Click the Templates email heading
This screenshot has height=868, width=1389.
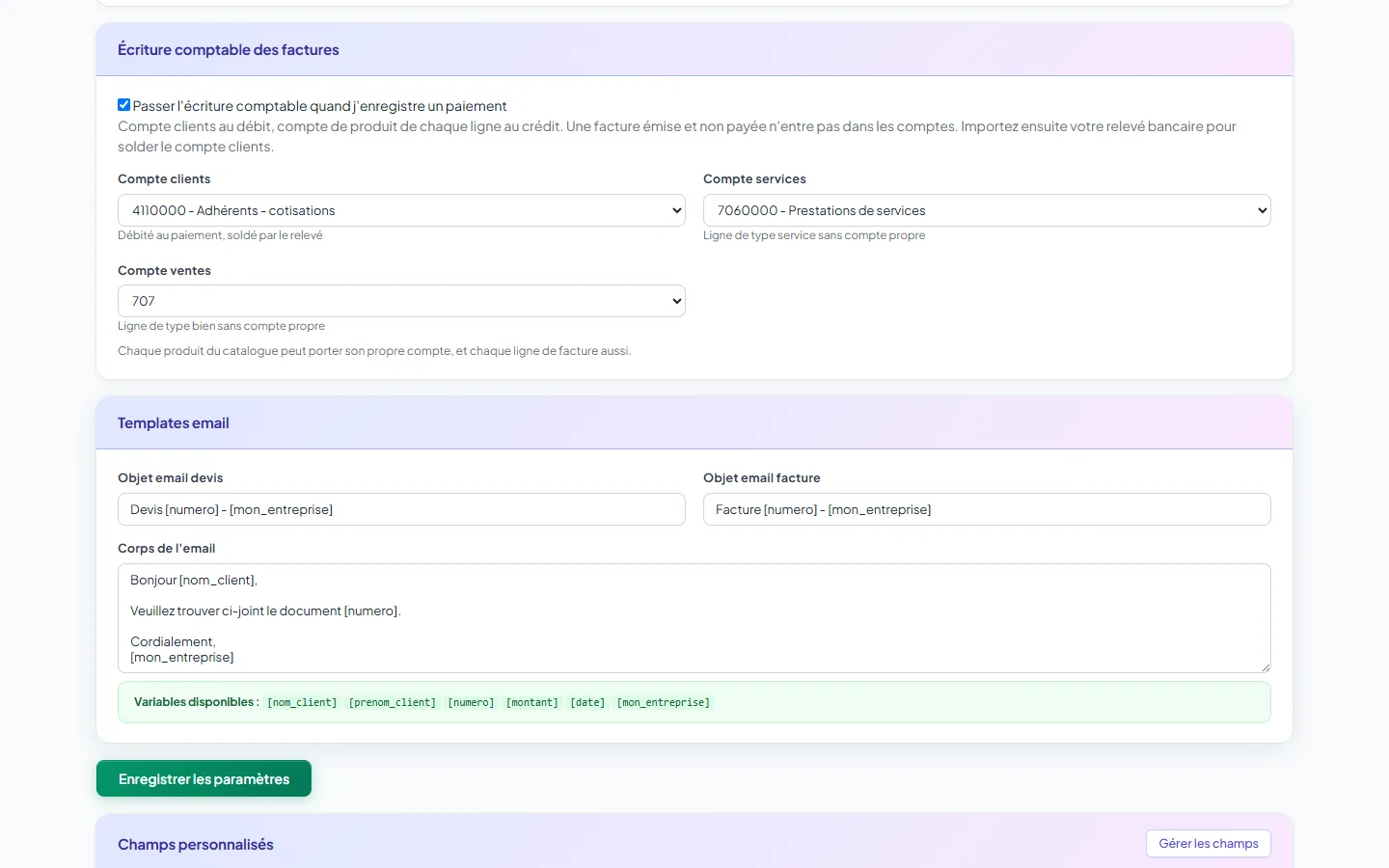(174, 423)
